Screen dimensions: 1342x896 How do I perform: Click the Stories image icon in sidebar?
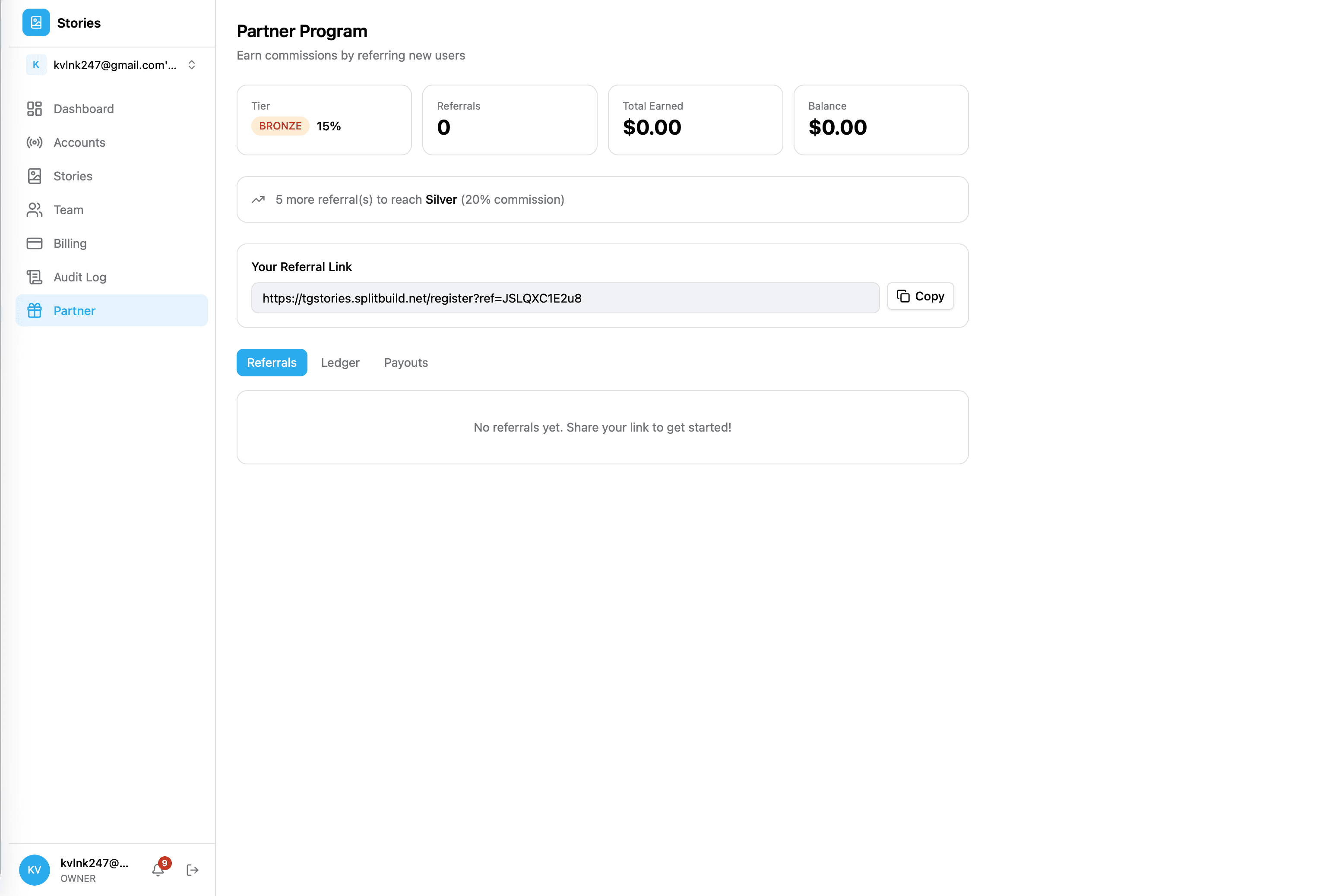[34, 176]
